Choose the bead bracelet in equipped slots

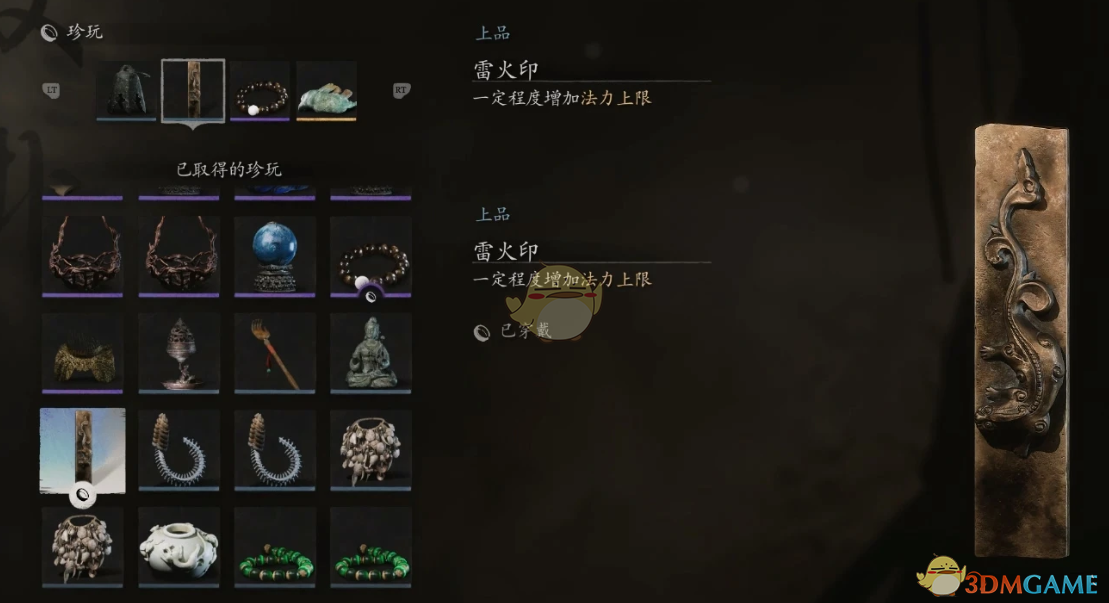(260, 90)
